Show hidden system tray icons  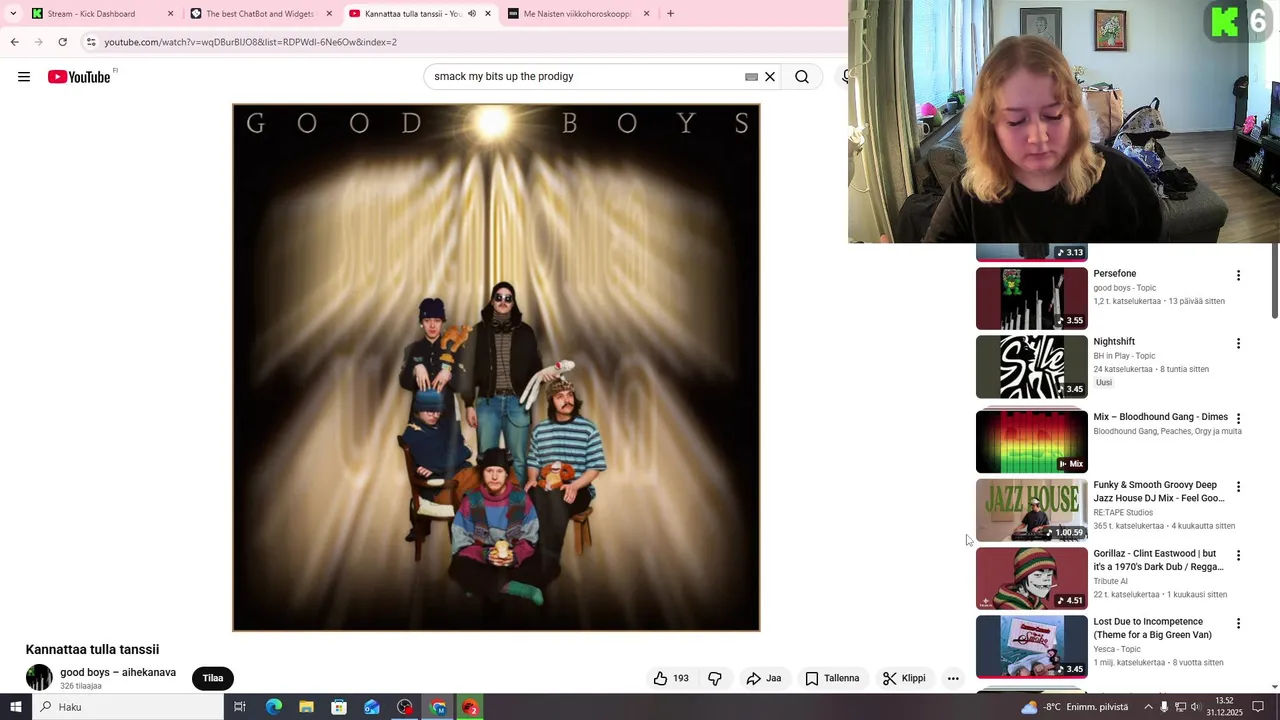coord(1147,707)
